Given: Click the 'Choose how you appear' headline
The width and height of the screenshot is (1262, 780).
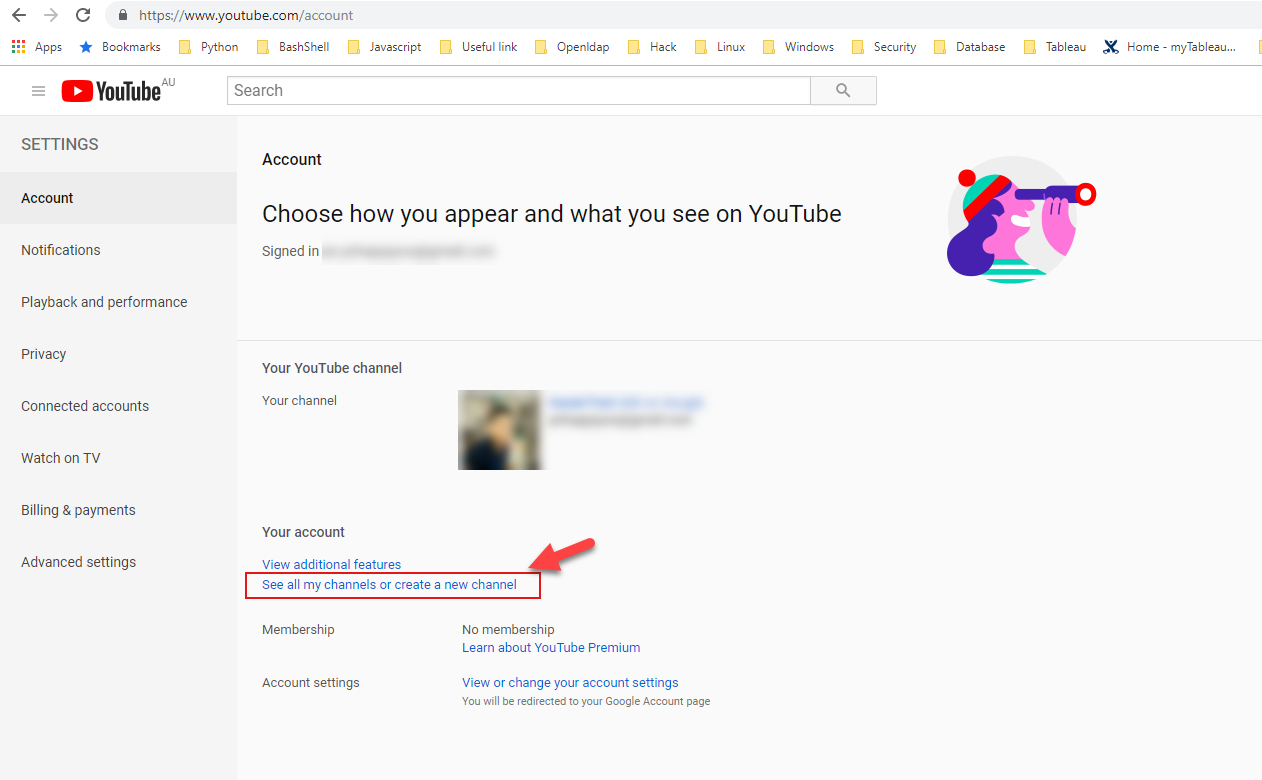Looking at the screenshot, I should tap(552, 214).
